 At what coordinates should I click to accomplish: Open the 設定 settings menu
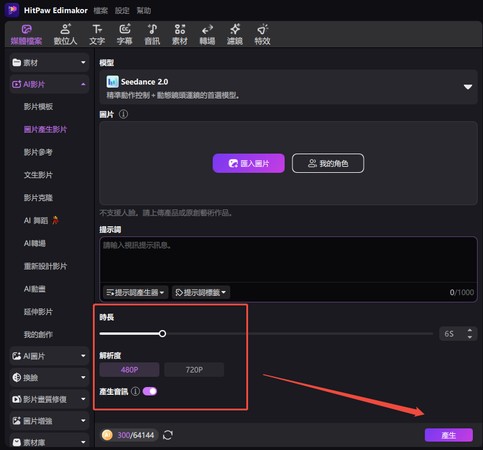pos(122,11)
